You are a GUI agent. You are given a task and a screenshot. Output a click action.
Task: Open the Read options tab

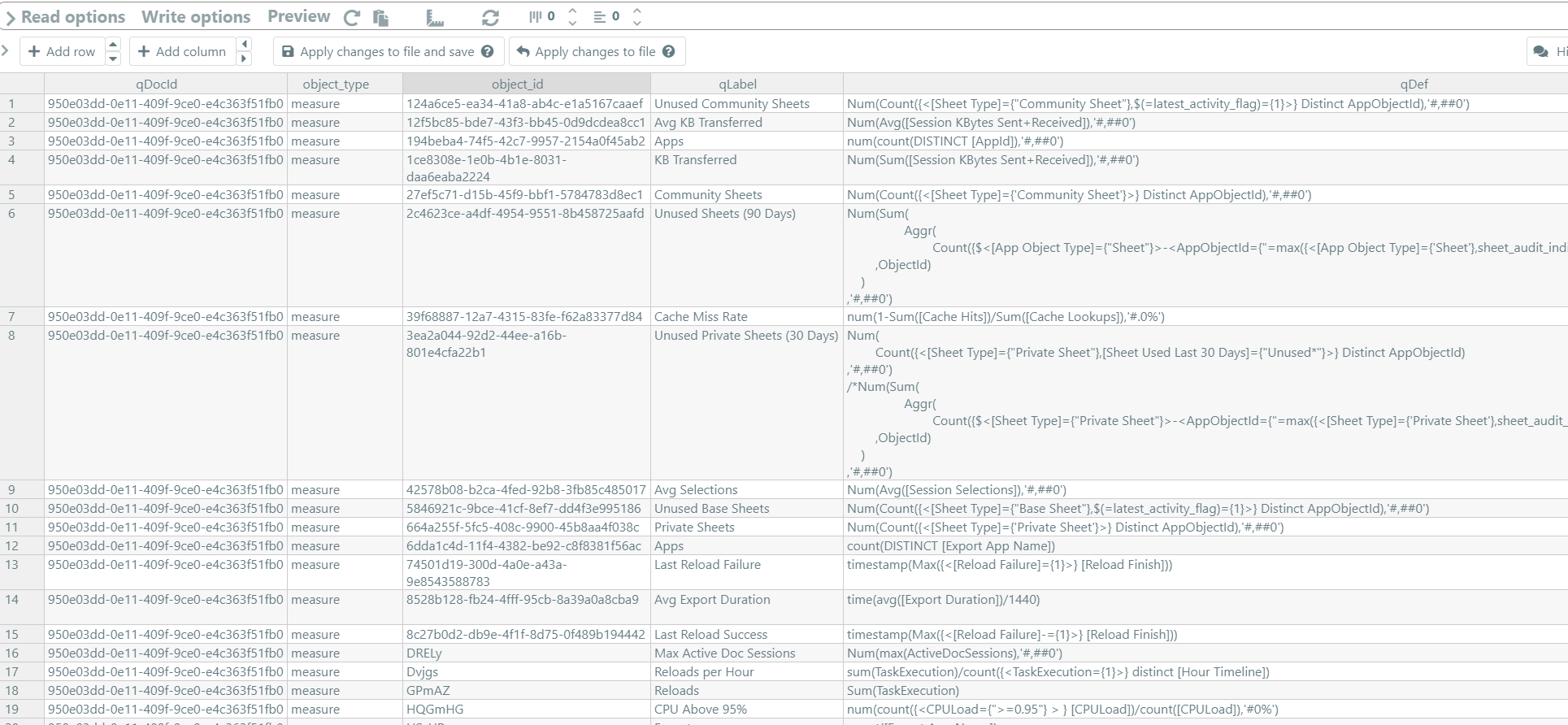tap(73, 17)
